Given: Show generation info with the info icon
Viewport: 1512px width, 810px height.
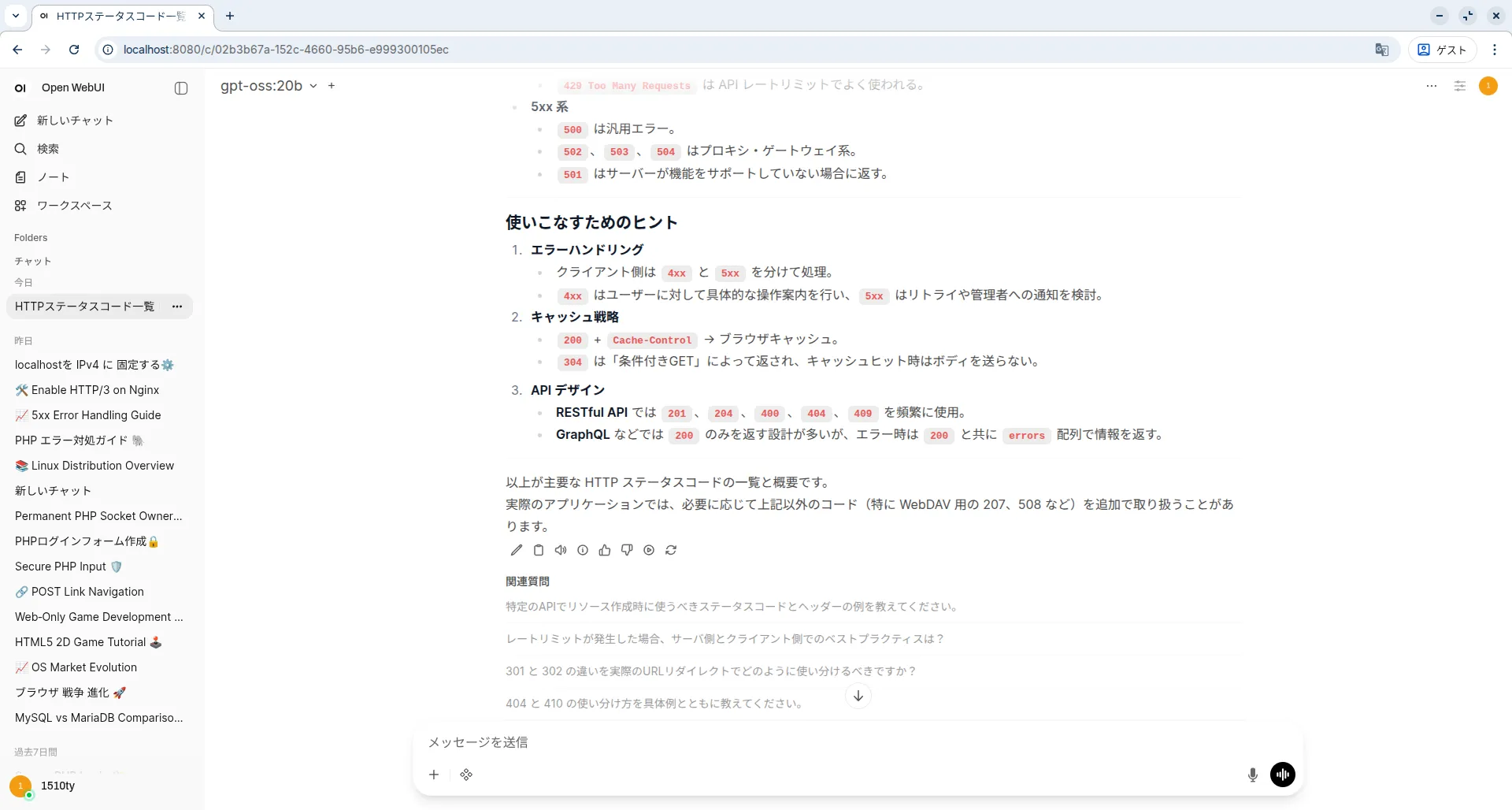Looking at the screenshot, I should point(583,550).
